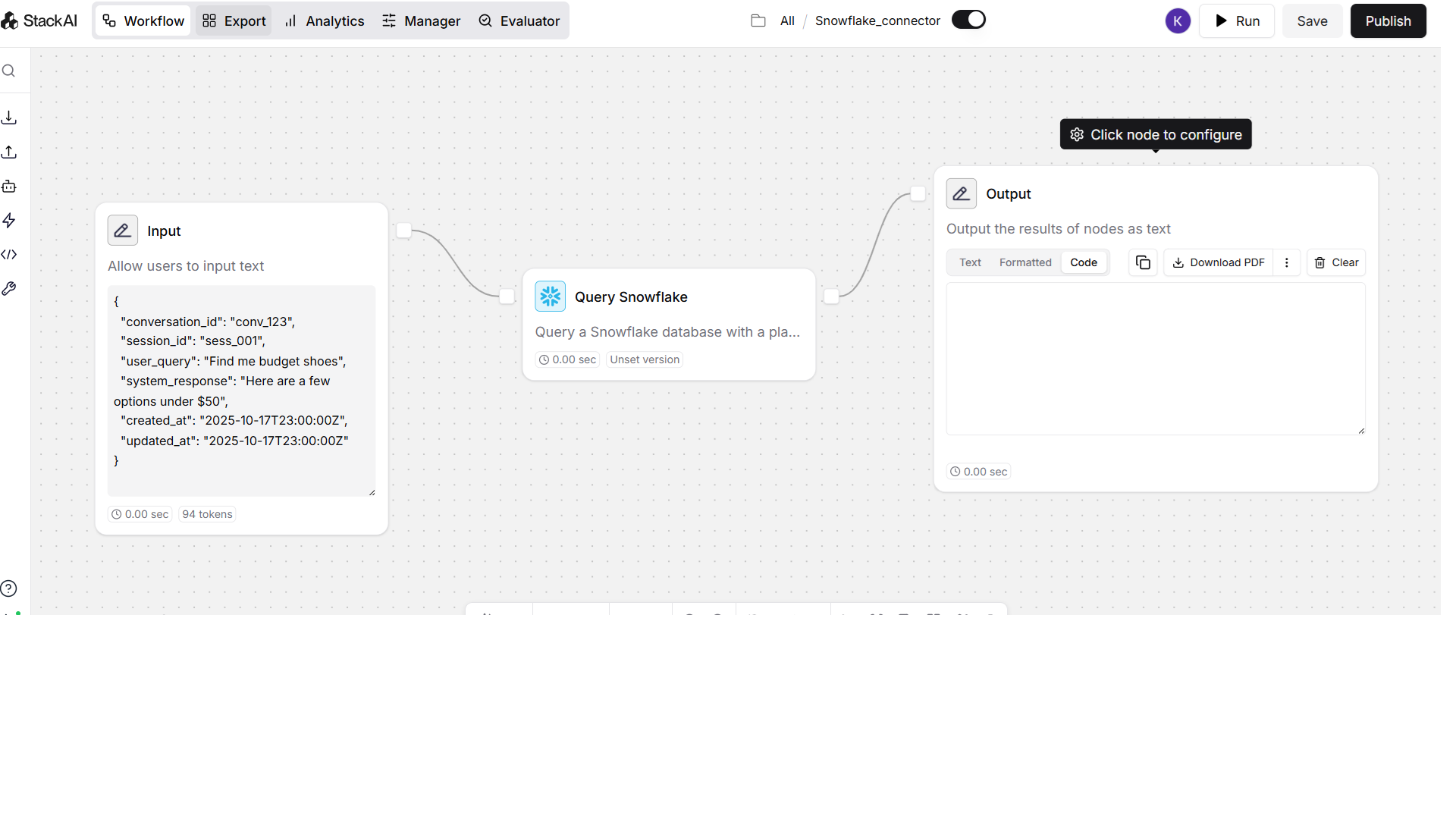
Task: Open the help question mark icon
Action: 9,588
